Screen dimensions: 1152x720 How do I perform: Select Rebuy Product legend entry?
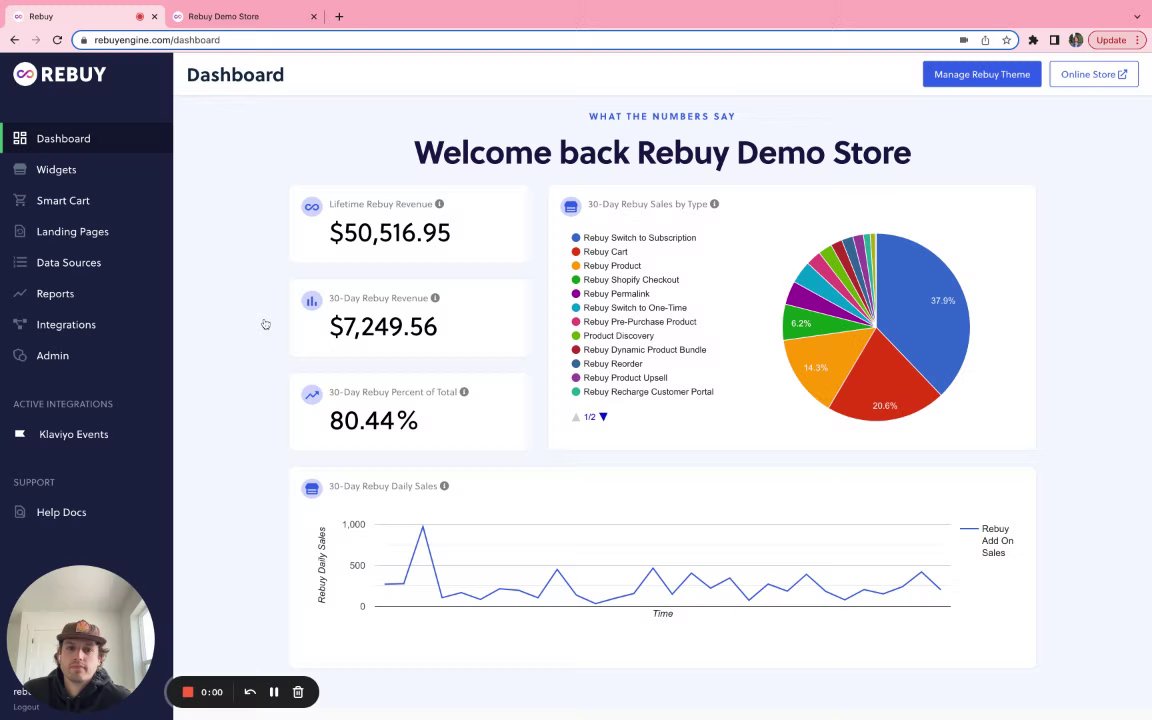(606, 266)
